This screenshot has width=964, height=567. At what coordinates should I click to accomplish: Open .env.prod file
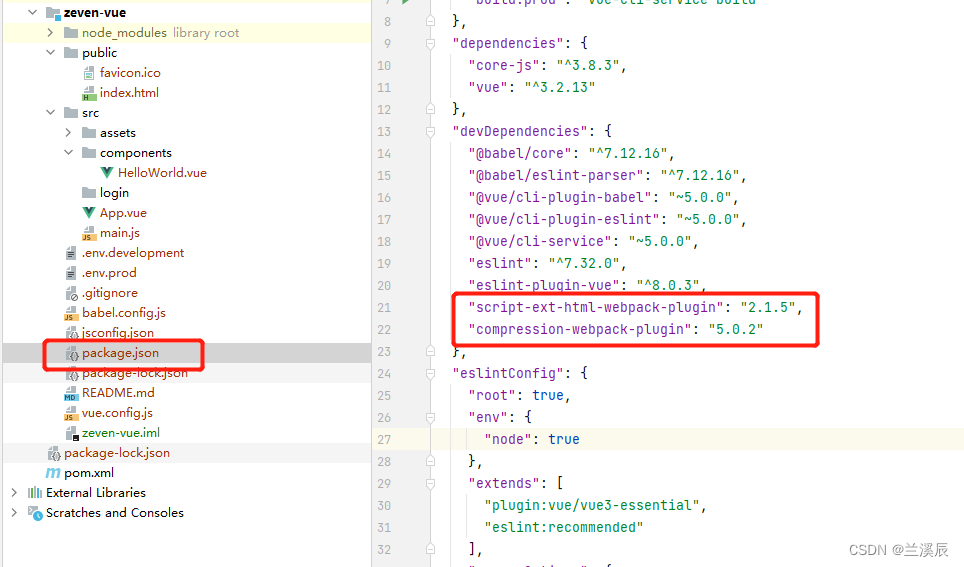click(109, 273)
